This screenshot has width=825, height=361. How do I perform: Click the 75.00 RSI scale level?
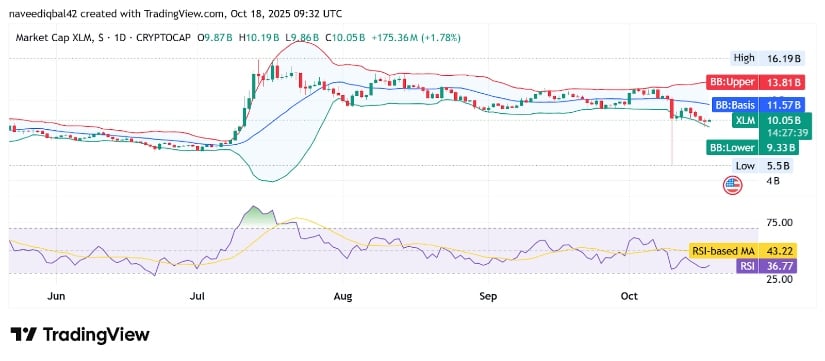(x=781, y=223)
